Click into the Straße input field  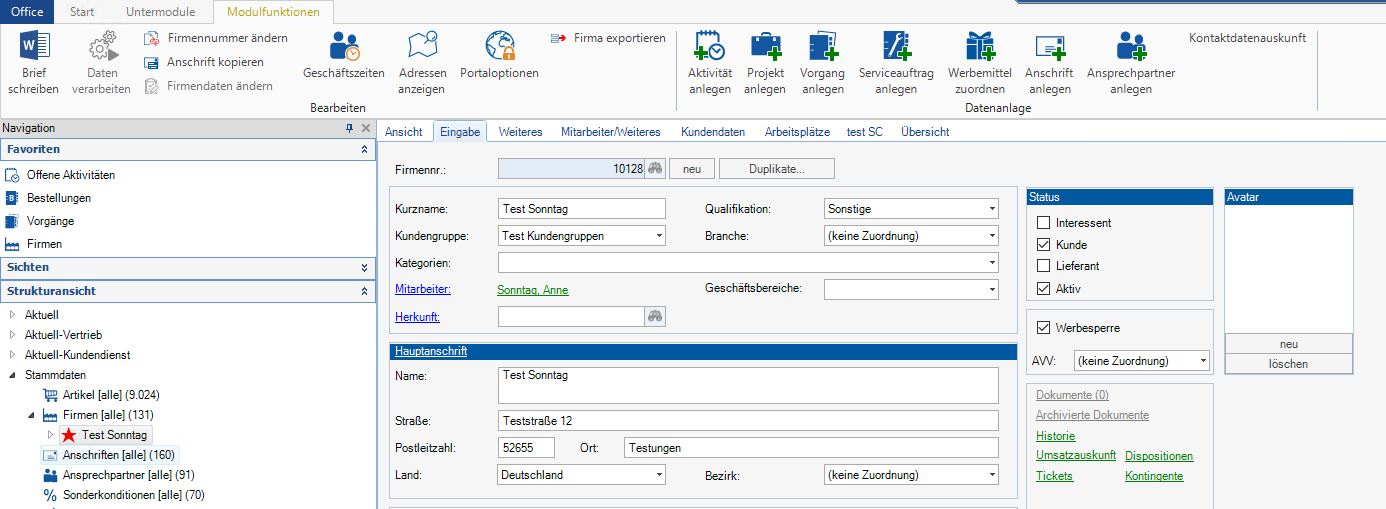[747, 421]
